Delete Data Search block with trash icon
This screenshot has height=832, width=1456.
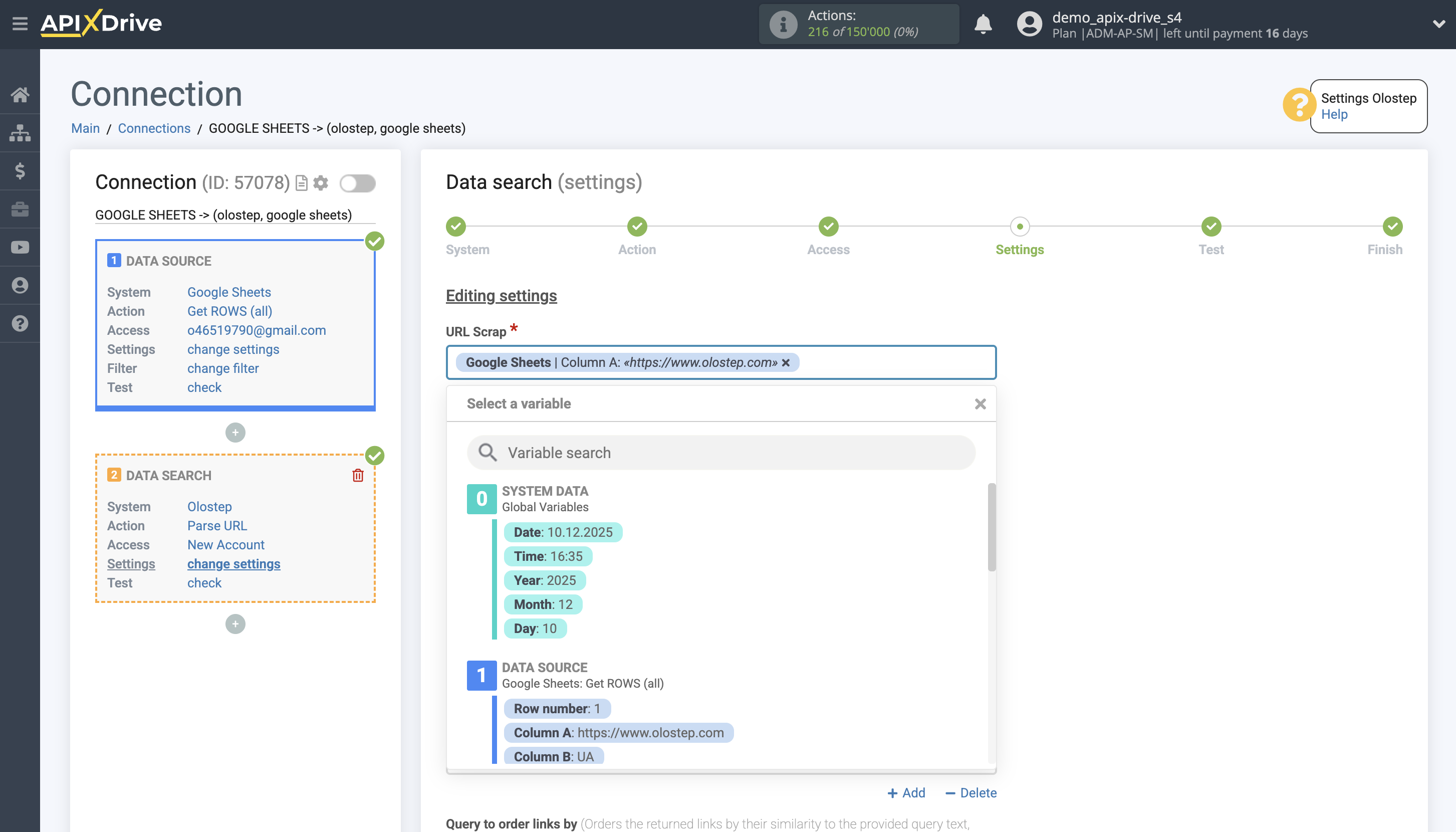[x=358, y=476]
